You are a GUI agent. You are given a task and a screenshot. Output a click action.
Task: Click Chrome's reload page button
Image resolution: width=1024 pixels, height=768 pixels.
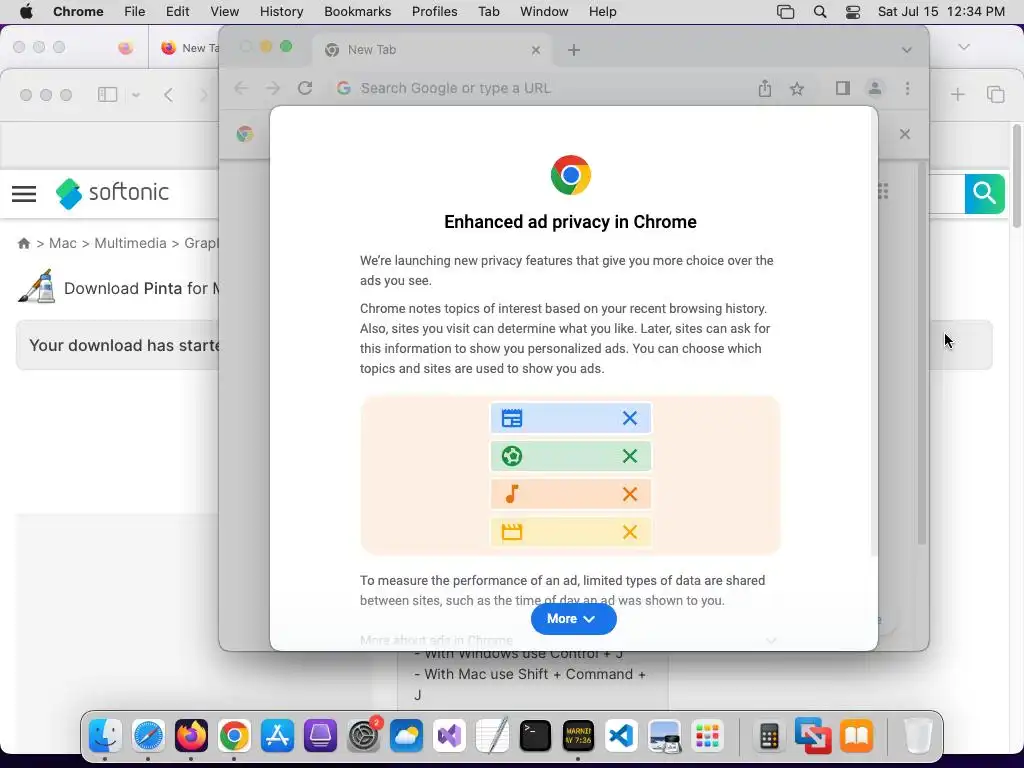coord(305,88)
